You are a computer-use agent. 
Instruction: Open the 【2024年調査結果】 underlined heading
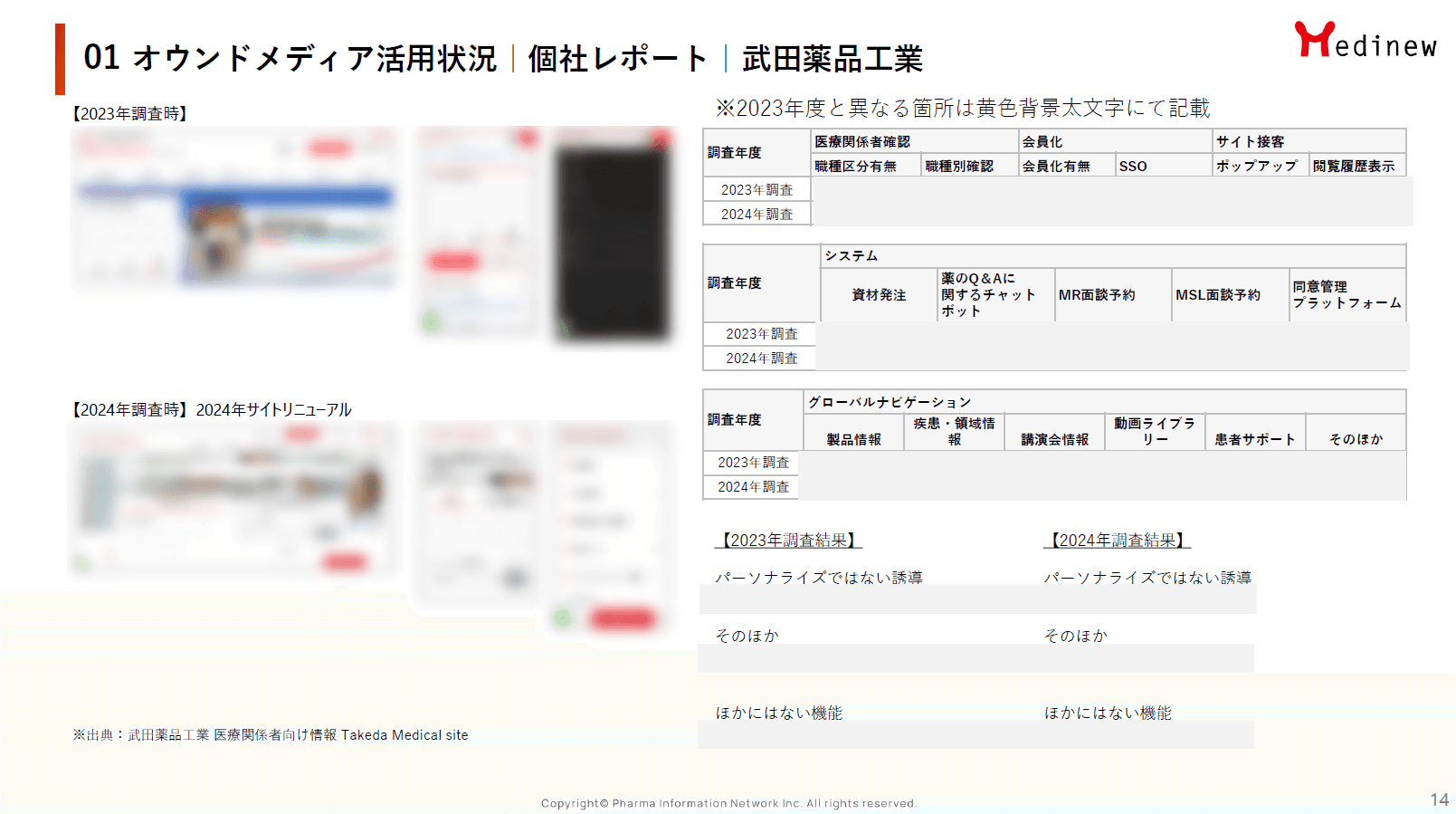(x=1117, y=540)
